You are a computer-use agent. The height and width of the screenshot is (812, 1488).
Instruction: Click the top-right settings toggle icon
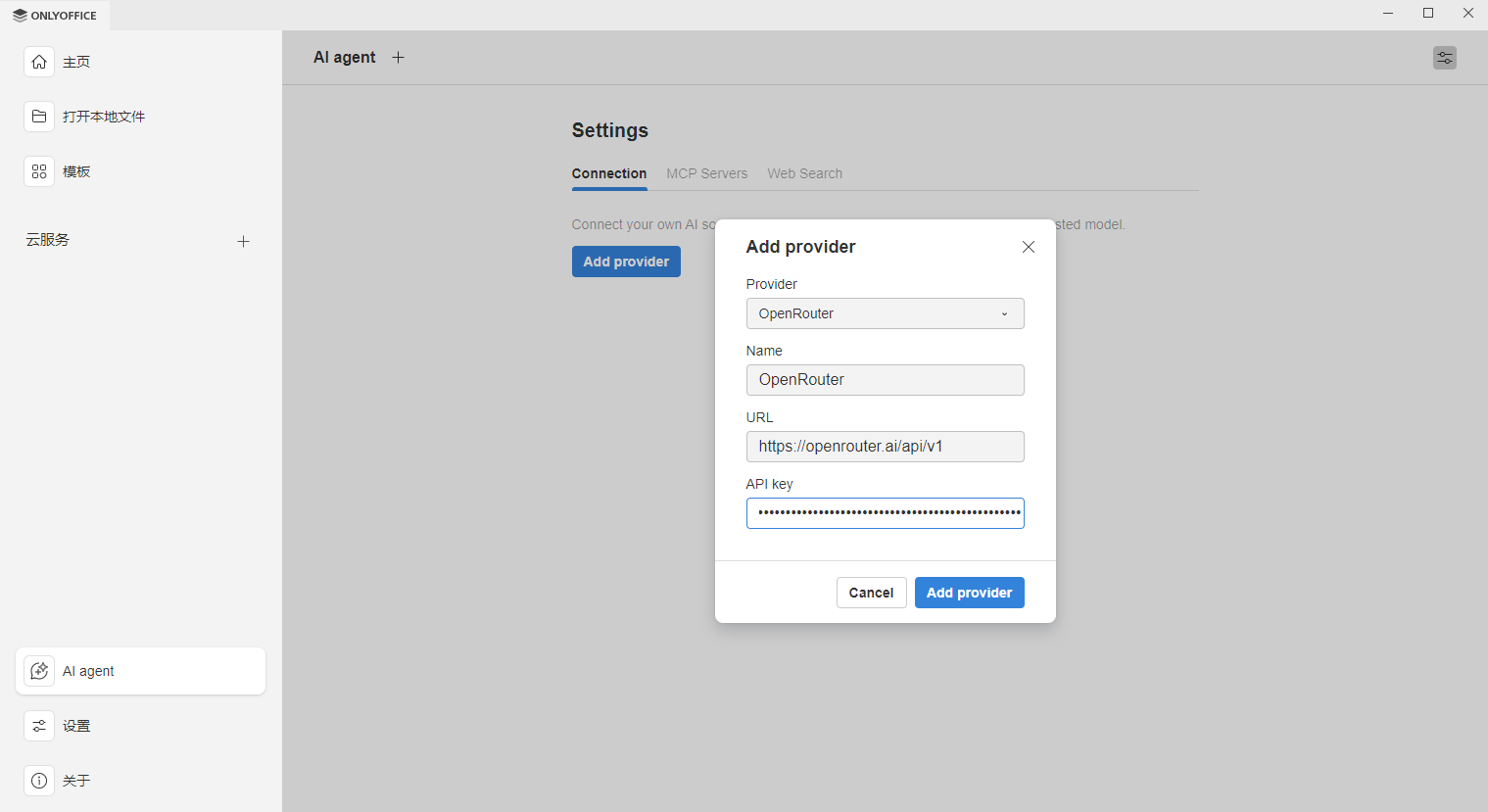click(1444, 58)
